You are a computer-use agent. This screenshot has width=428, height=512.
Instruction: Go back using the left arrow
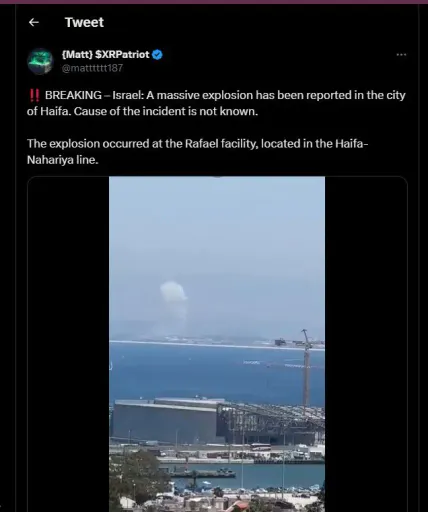point(34,22)
